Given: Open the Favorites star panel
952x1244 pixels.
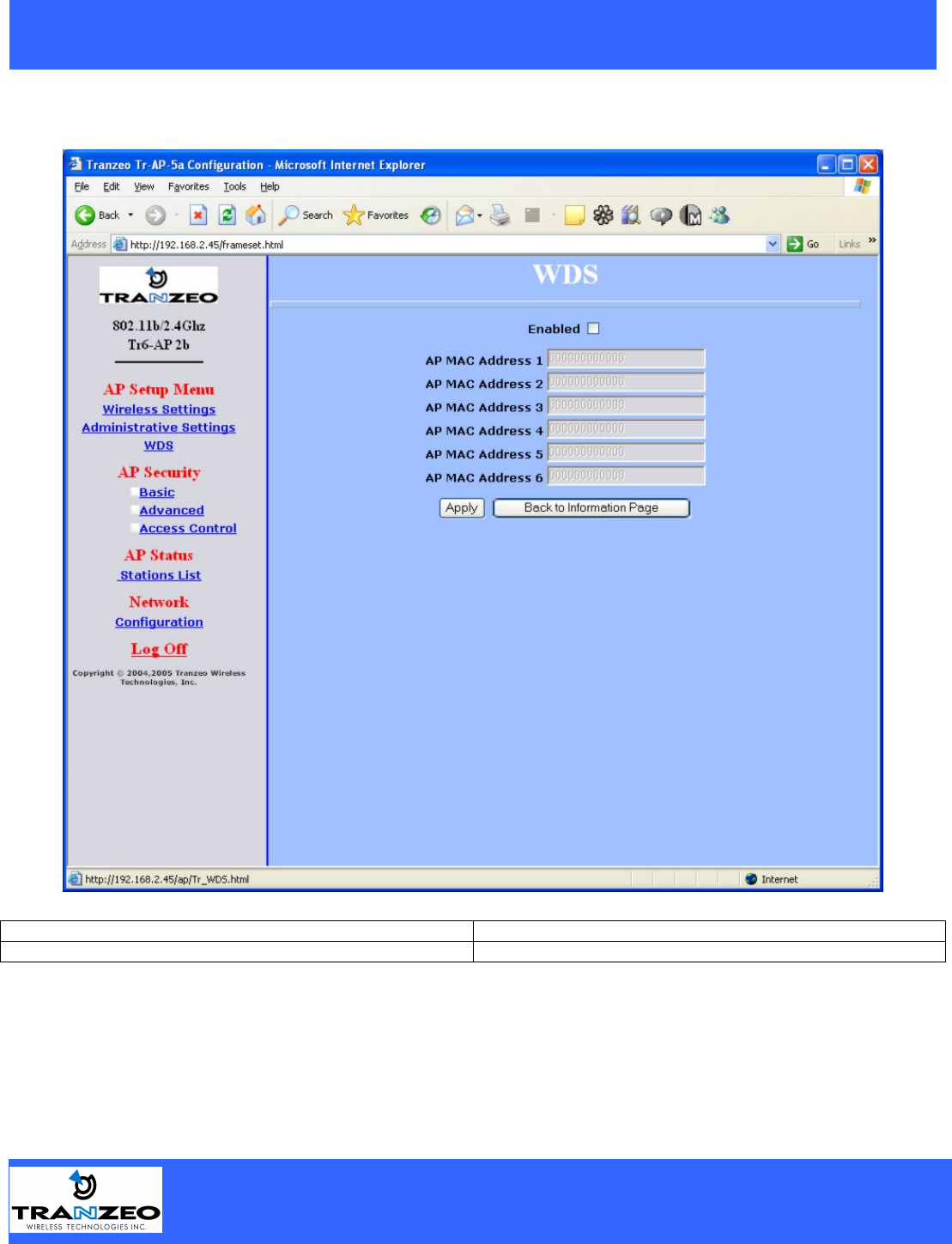Looking at the screenshot, I should coord(376,215).
